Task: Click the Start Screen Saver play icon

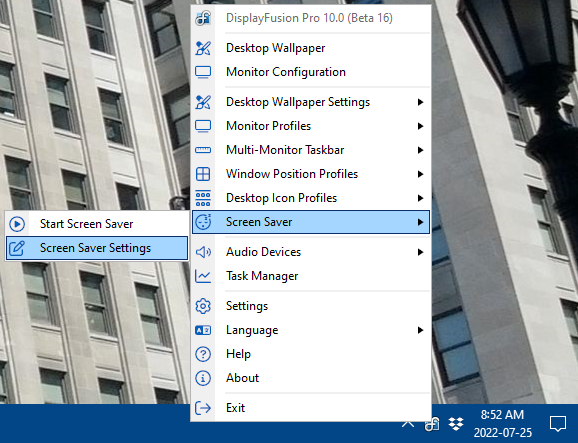Action: tap(17, 224)
